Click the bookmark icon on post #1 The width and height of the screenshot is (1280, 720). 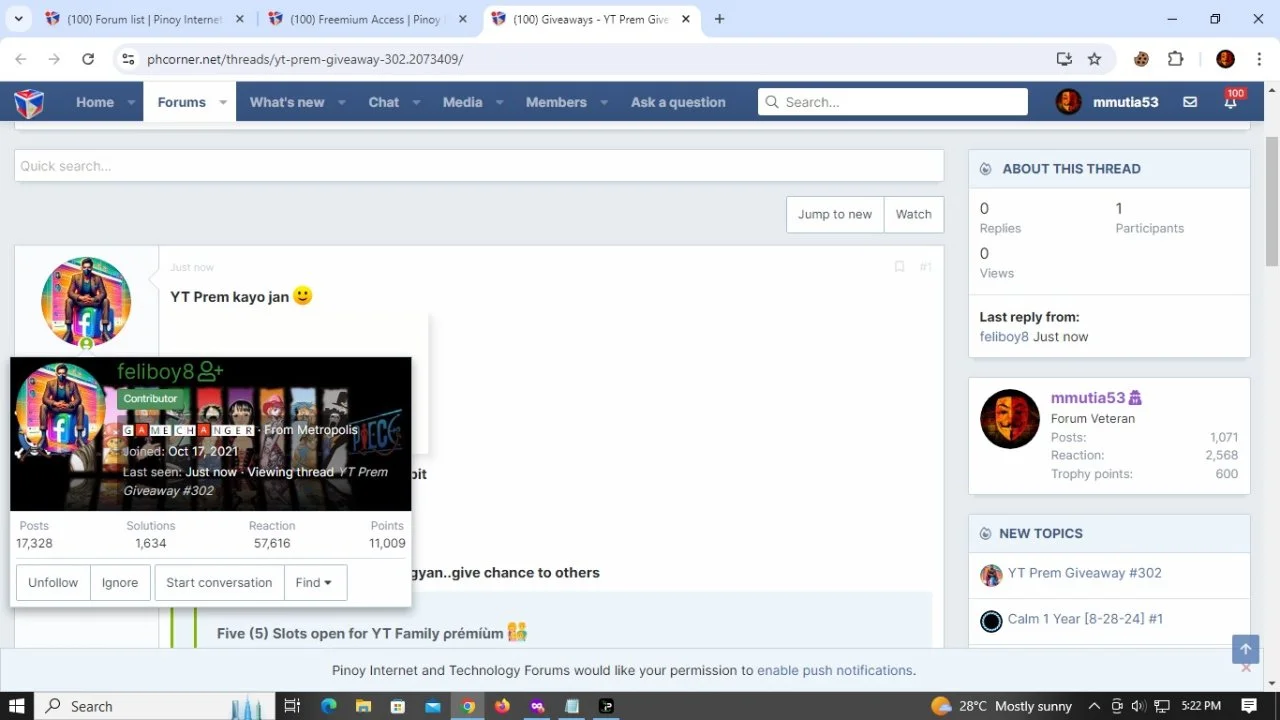(899, 267)
